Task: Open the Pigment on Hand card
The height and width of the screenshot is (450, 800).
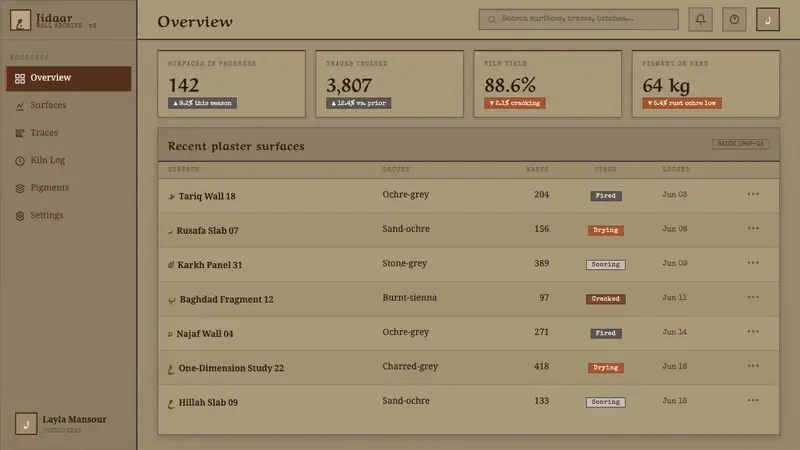Action: (706, 84)
